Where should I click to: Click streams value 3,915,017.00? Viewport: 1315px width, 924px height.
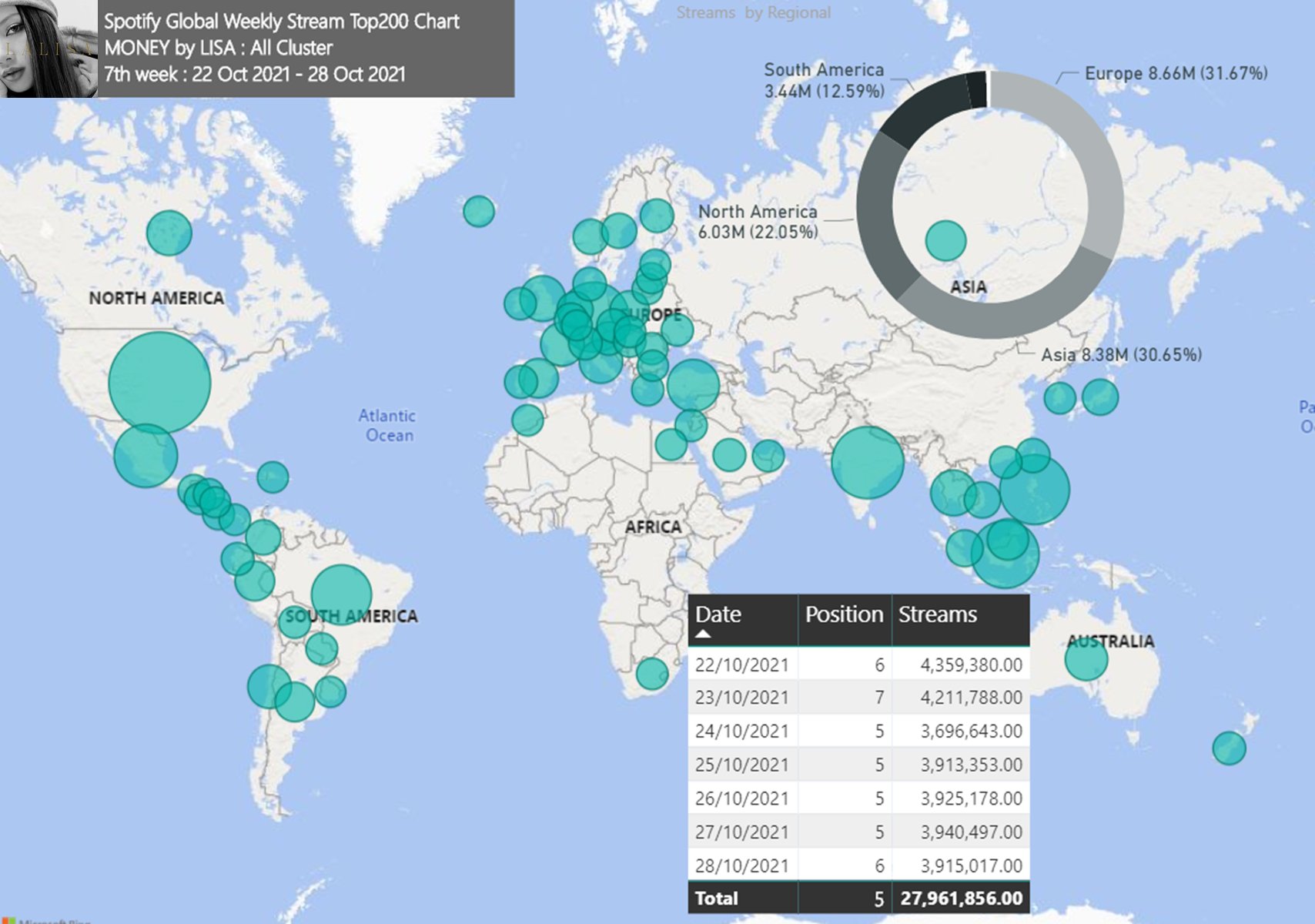pos(972,865)
